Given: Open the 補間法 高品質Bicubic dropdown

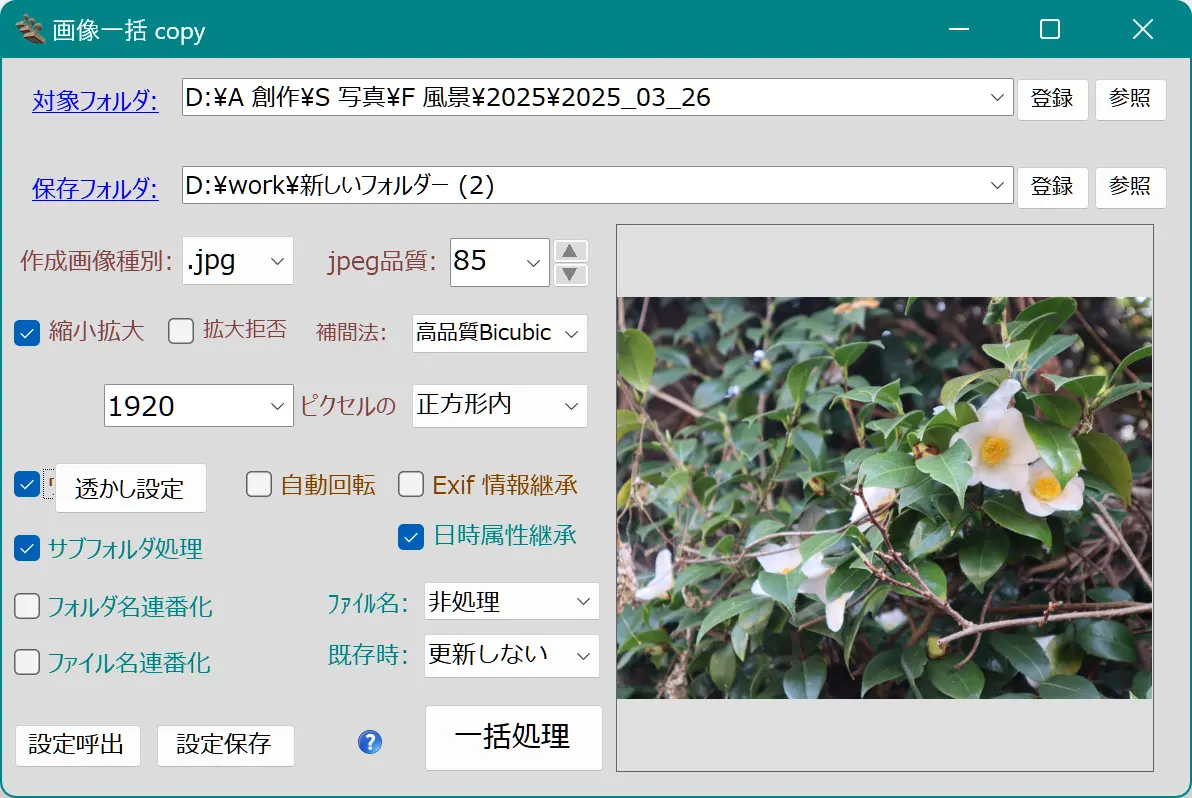Looking at the screenshot, I should pos(499,333).
